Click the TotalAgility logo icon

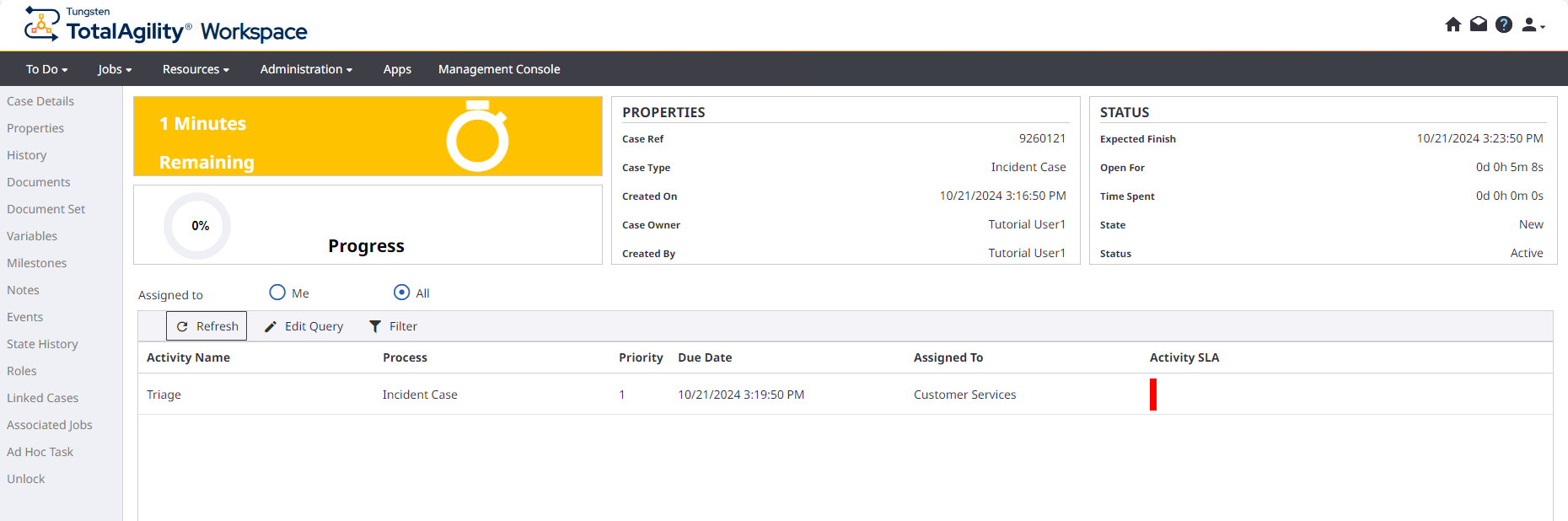click(41, 24)
